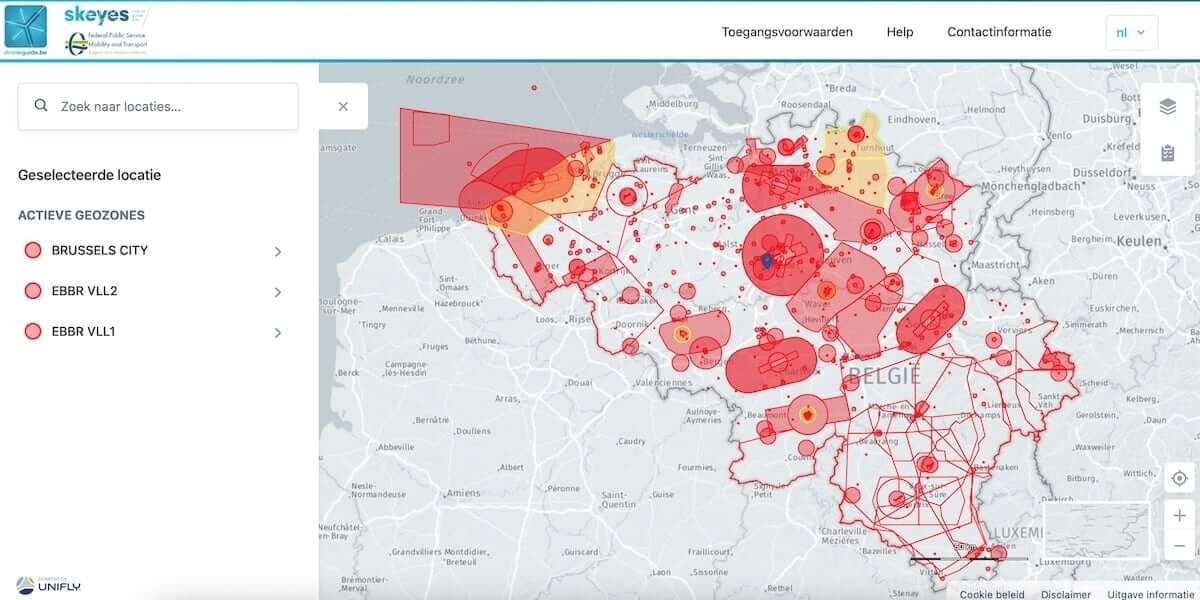
Task: Click the magnifier search icon
Action: tap(41, 106)
